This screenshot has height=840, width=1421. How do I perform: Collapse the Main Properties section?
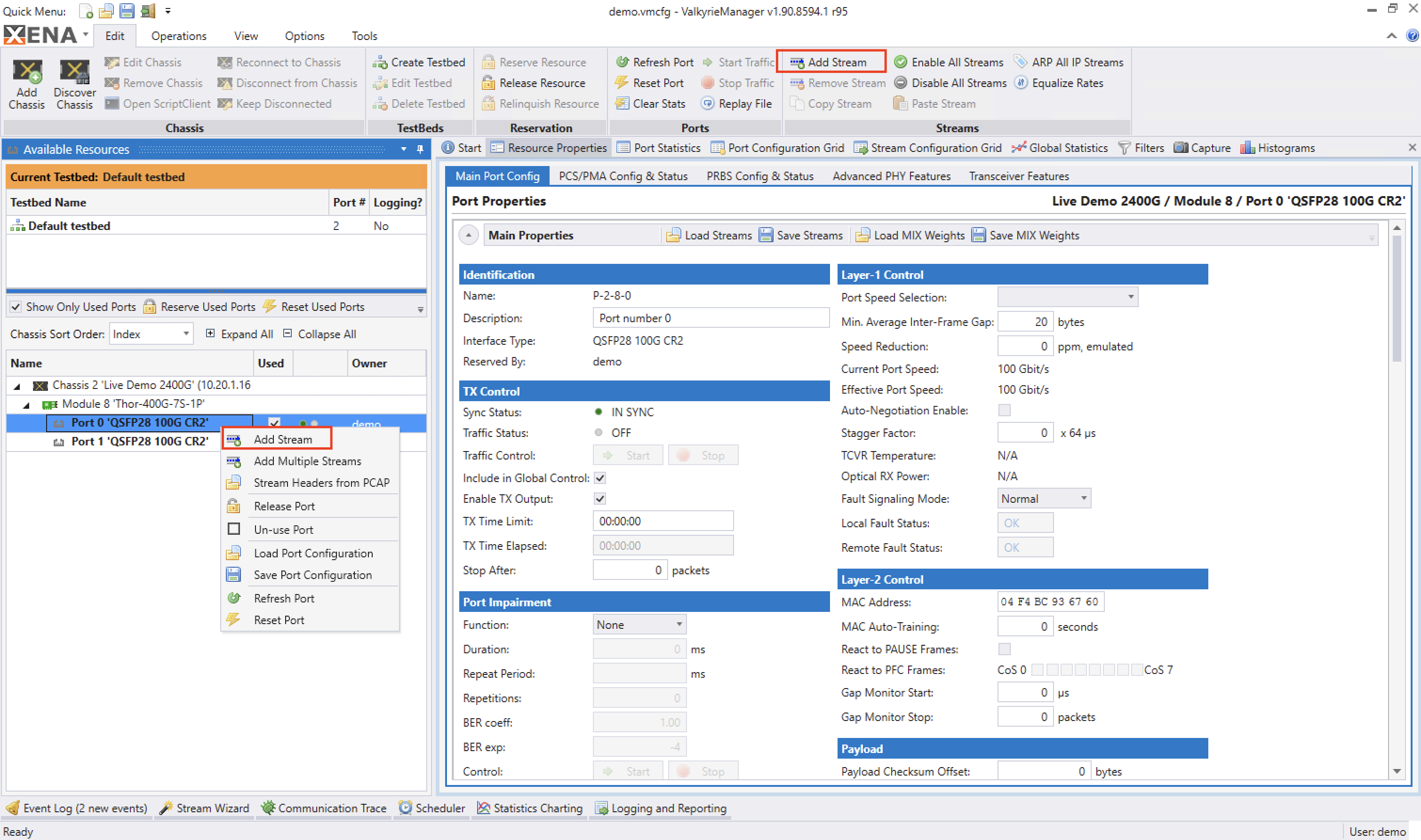[x=468, y=235]
